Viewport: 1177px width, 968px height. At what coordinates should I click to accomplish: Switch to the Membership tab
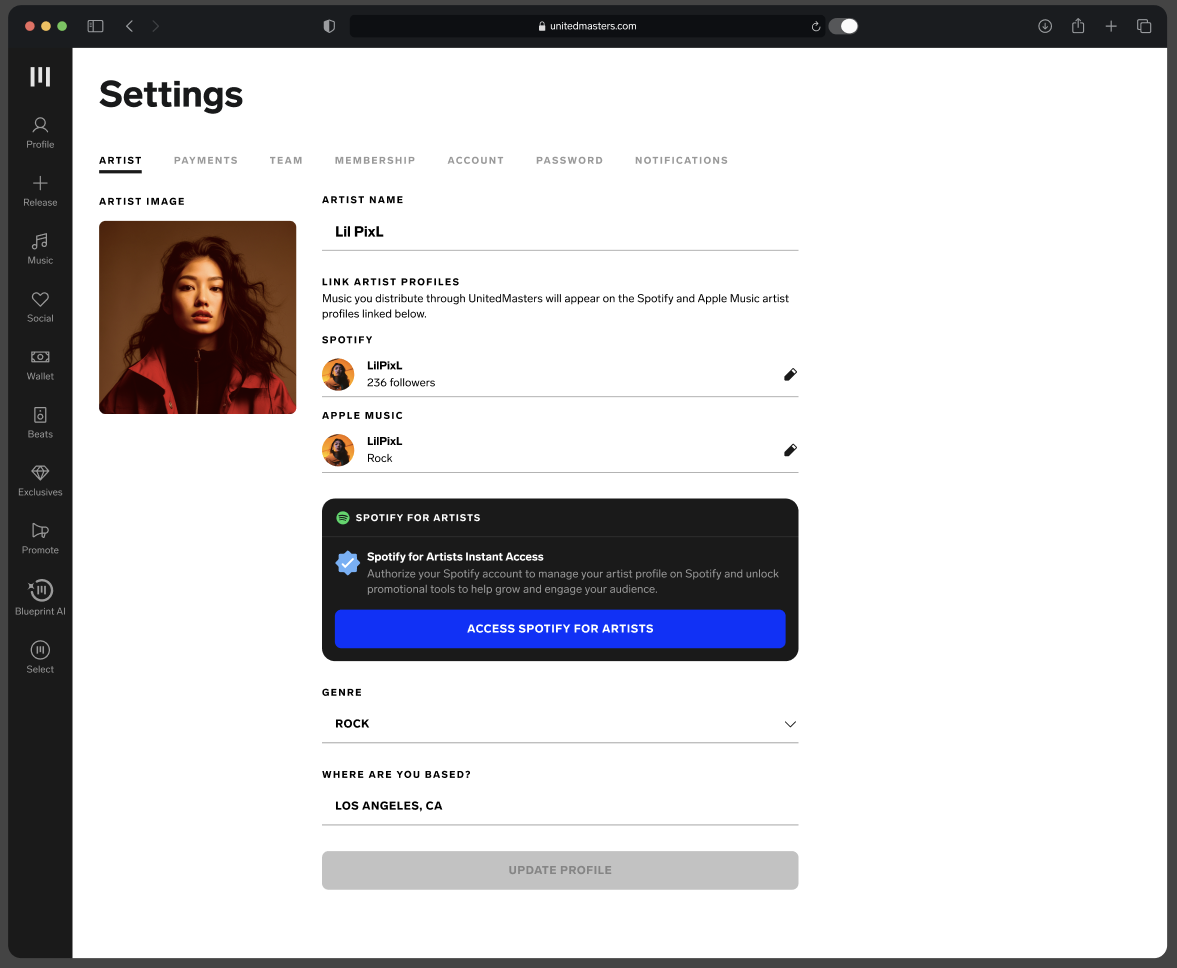[375, 161]
